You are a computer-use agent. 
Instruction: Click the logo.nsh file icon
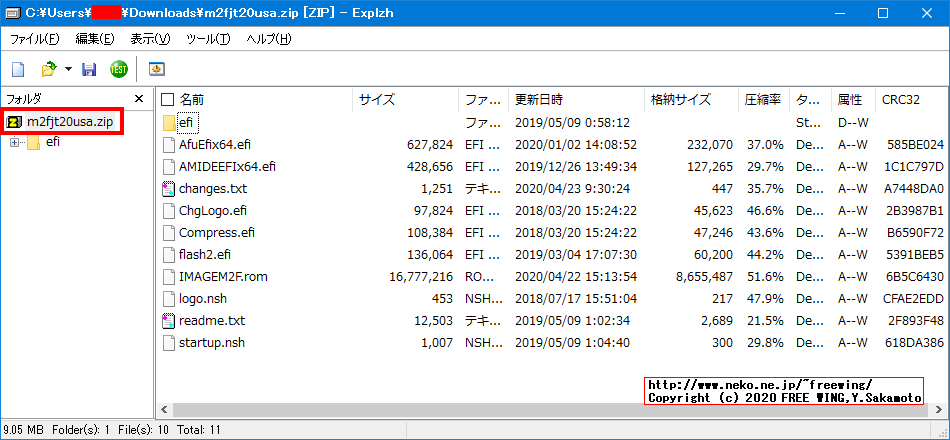point(169,299)
